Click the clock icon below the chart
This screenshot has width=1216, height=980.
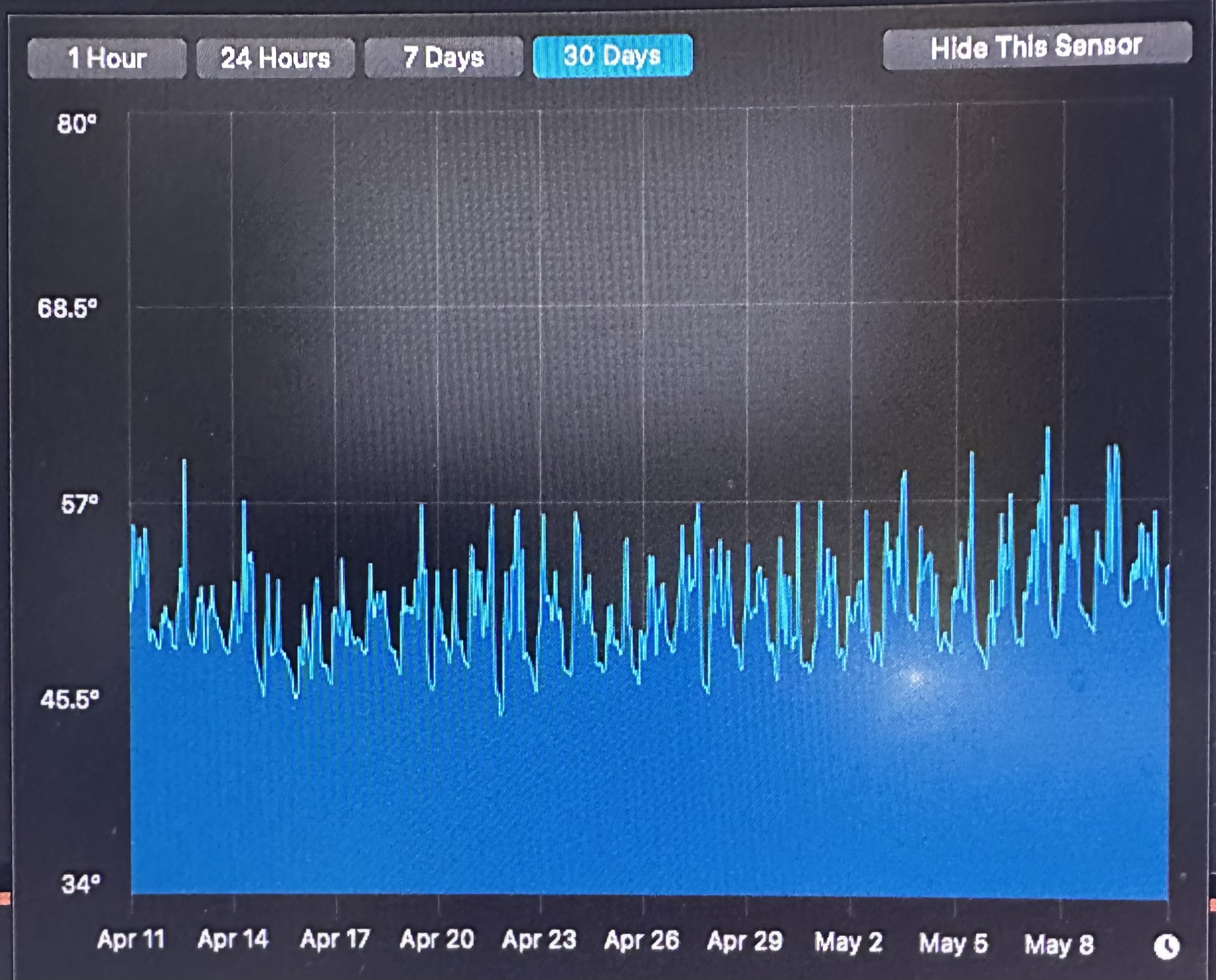pyautogui.click(x=1166, y=947)
